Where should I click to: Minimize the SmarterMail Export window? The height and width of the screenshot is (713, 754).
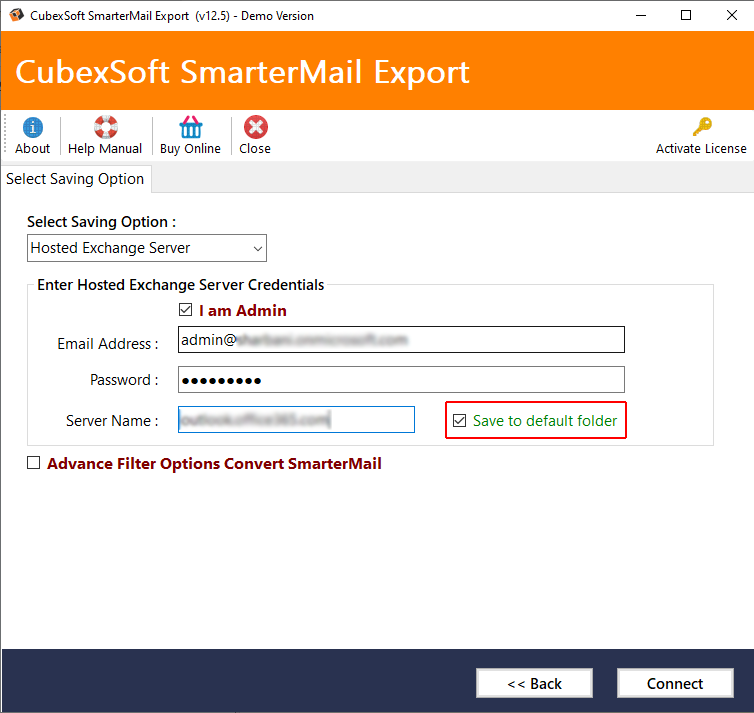point(641,15)
